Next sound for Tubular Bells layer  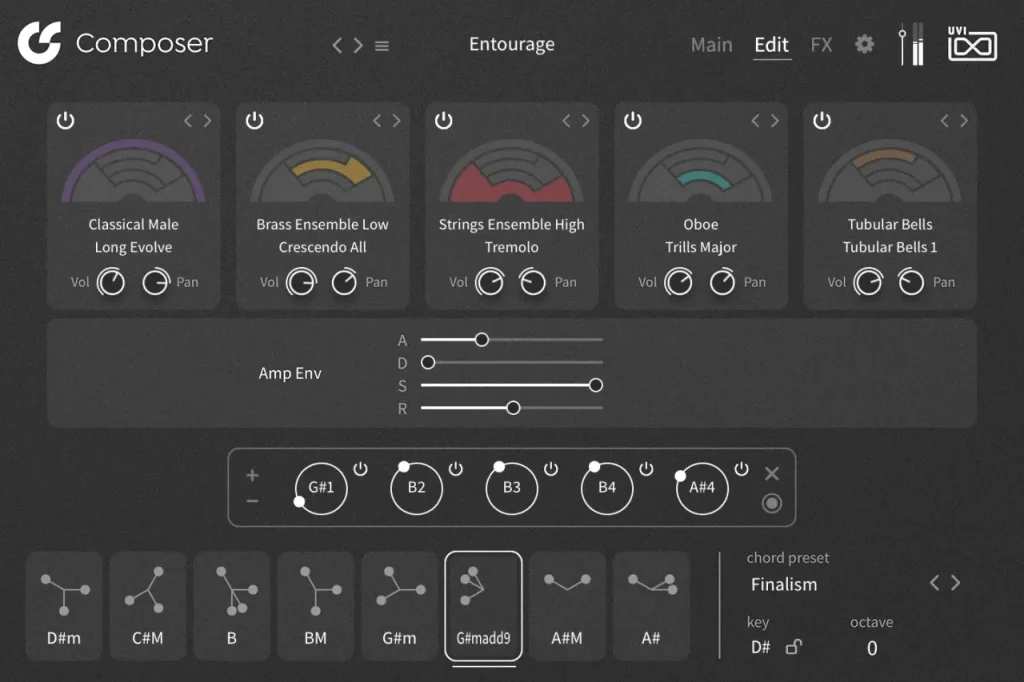pos(964,121)
